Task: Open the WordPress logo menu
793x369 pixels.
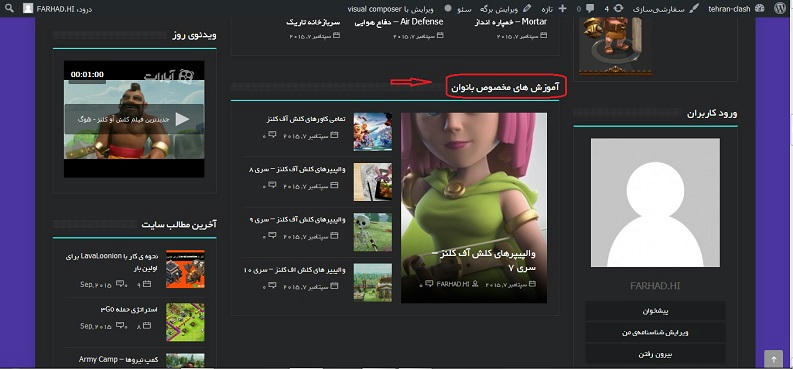Action: [x=780, y=8]
